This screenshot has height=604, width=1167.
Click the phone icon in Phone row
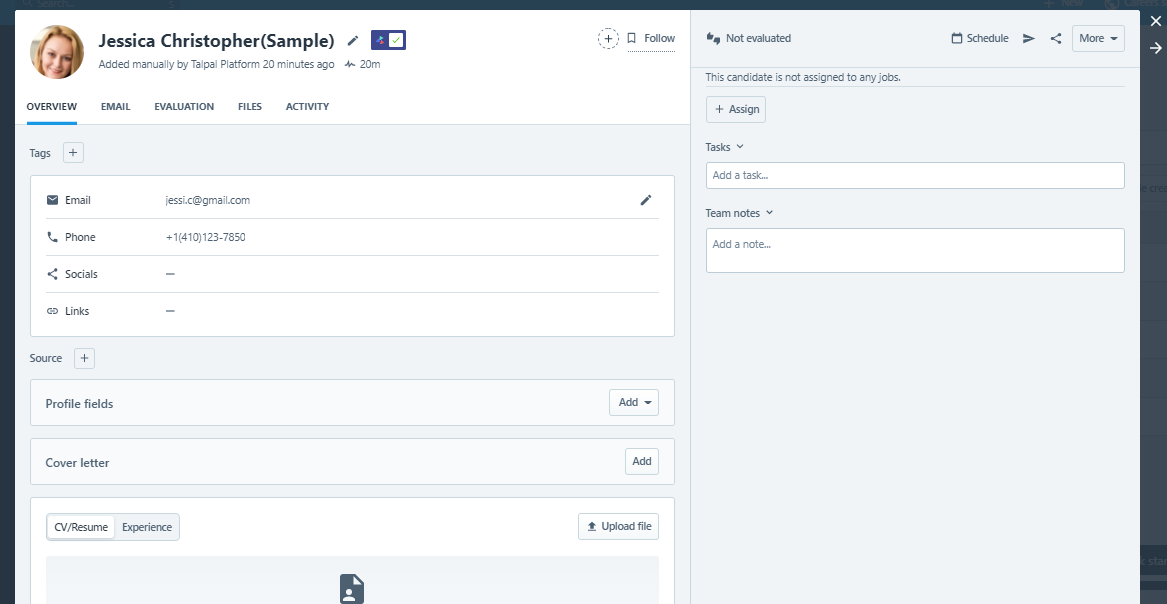[52, 237]
